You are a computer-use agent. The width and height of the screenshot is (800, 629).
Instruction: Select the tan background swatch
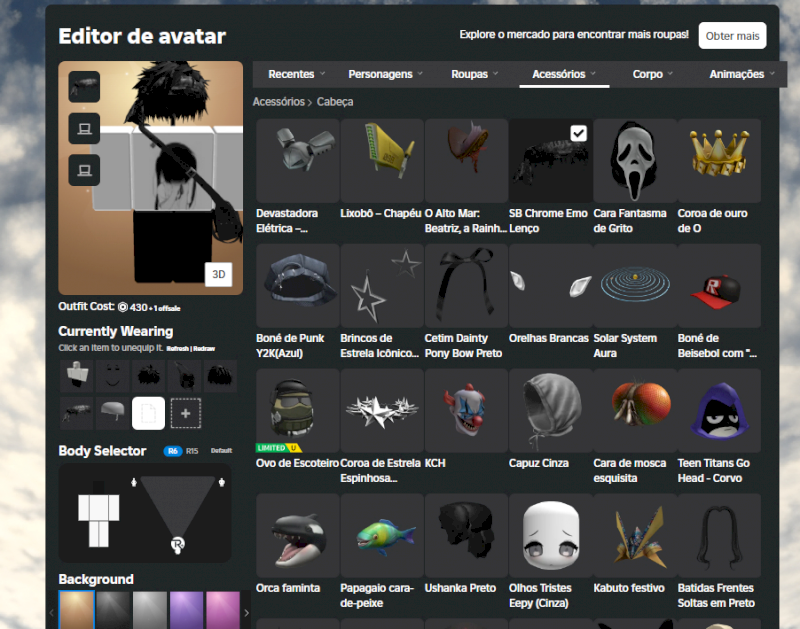tap(77, 610)
